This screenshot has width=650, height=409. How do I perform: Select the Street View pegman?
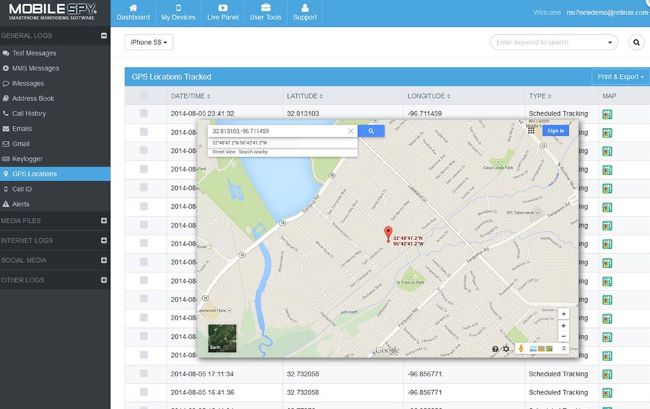521,348
